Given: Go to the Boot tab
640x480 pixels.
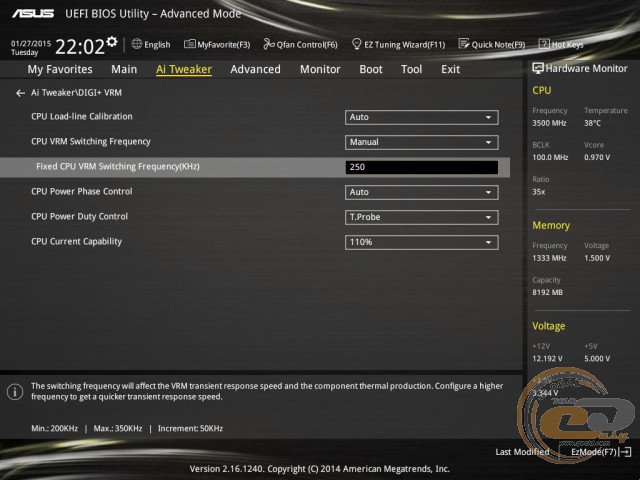Looking at the screenshot, I should pyautogui.click(x=371, y=69).
